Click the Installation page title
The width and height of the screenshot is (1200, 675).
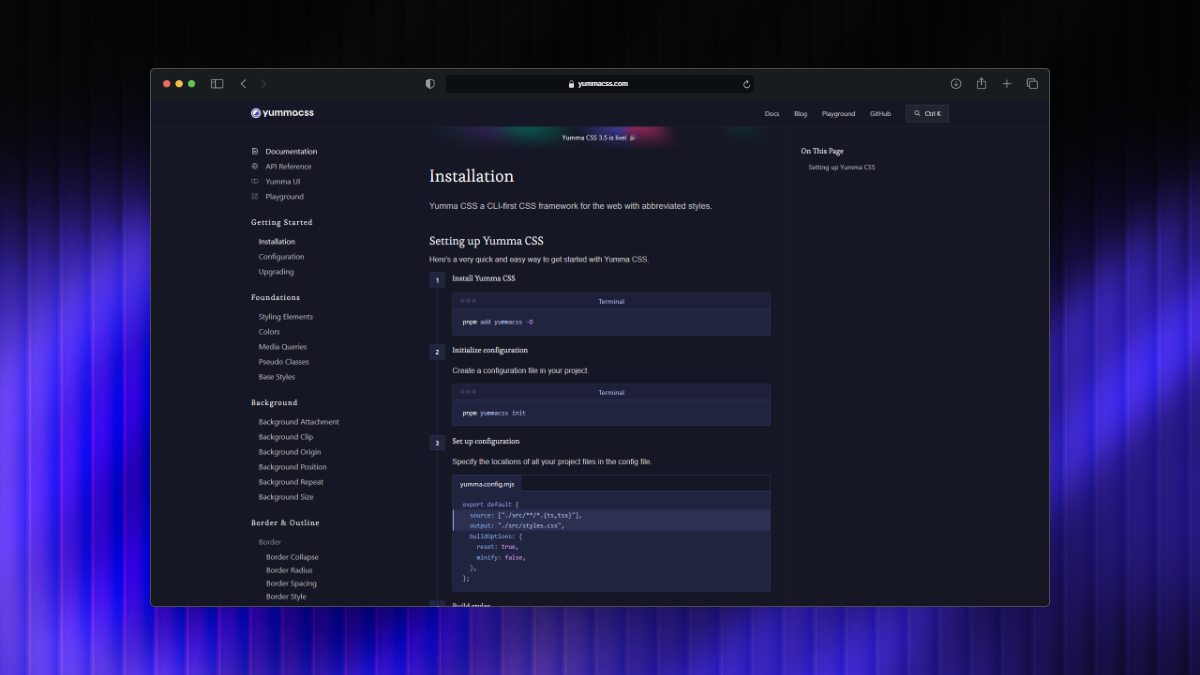(x=472, y=176)
